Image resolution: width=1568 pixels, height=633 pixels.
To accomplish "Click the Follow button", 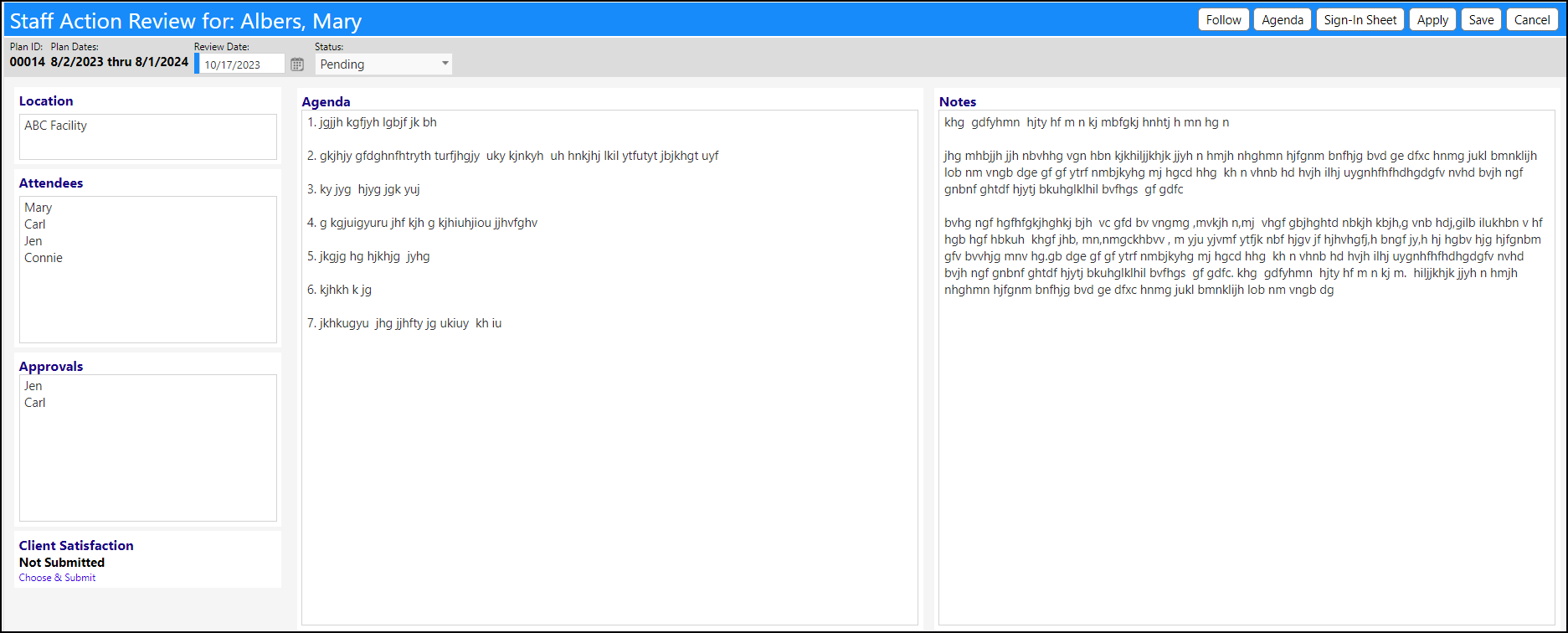I will (x=1224, y=20).
